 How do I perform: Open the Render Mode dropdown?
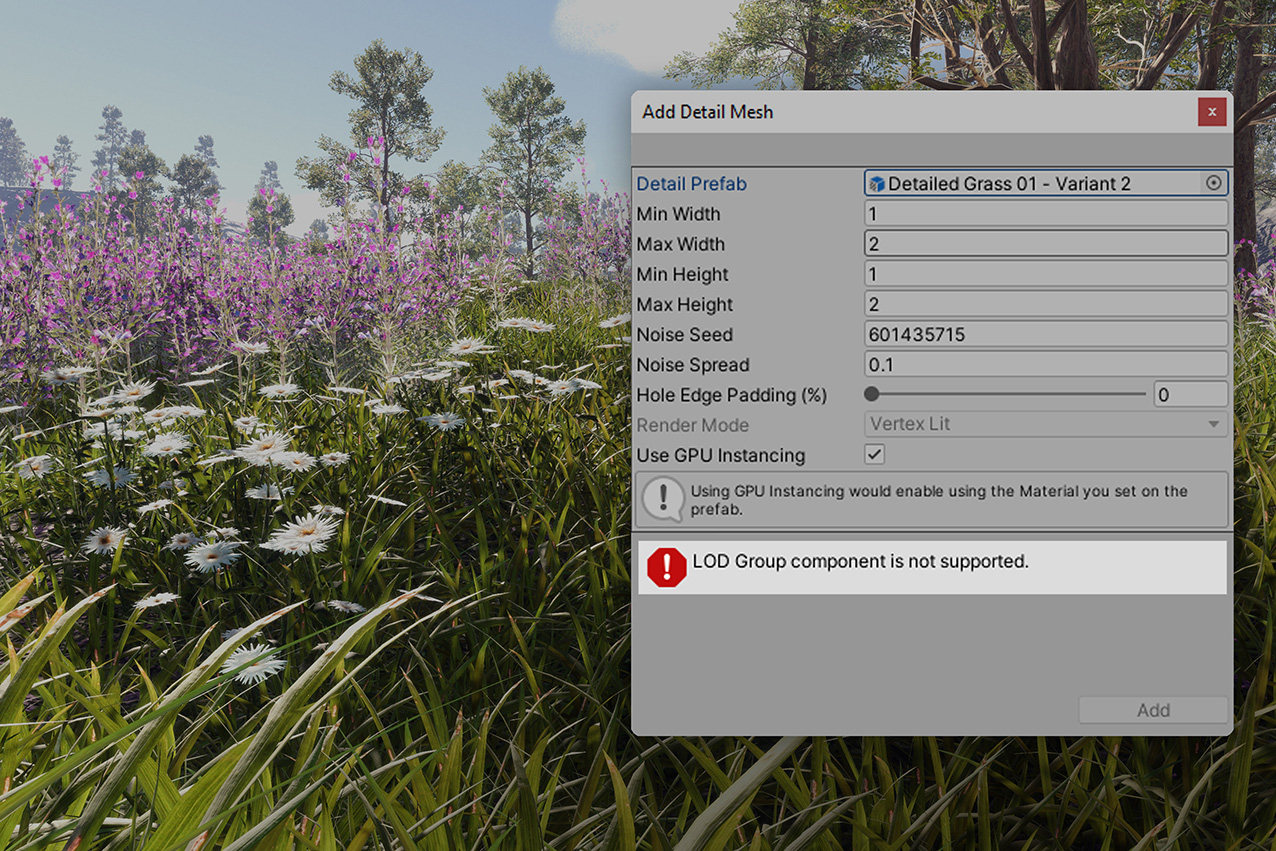[x=1045, y=424]
